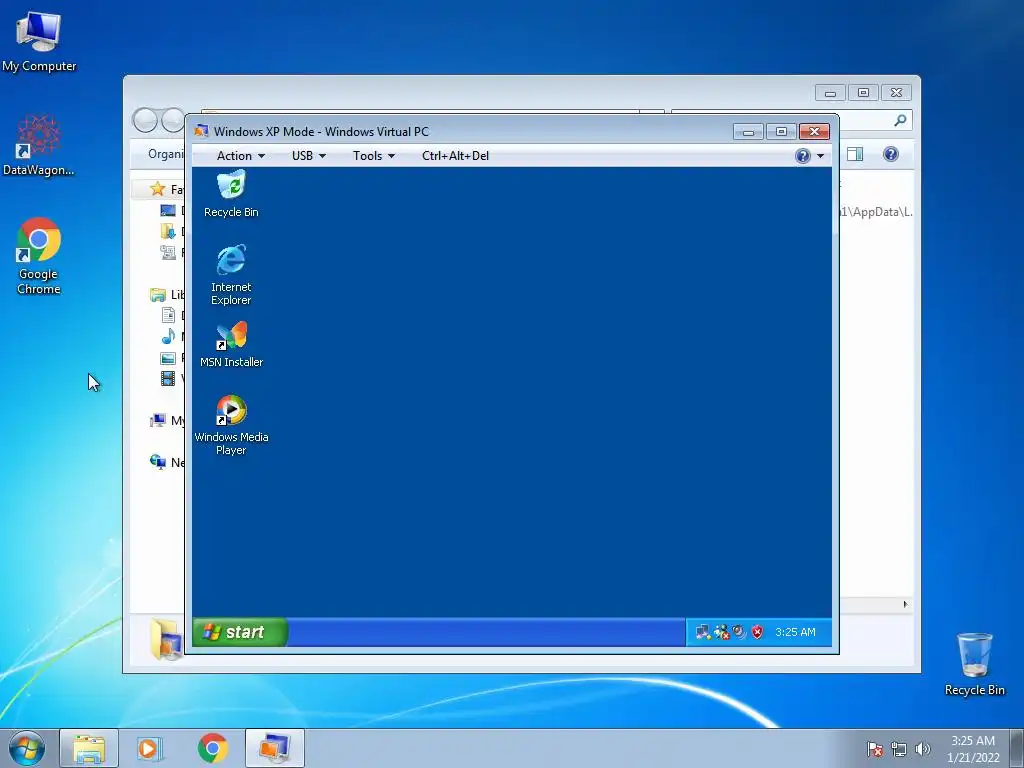
Task: Click the Virtual PC help icon
Action: tap(803, 155)
